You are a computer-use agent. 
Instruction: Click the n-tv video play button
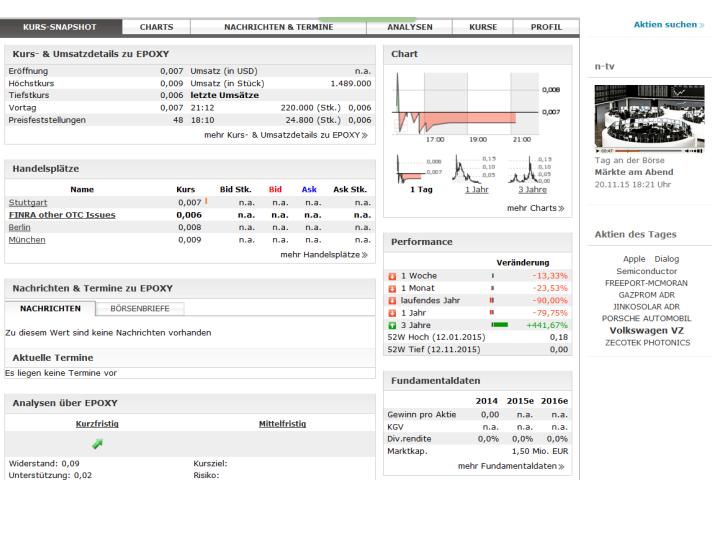point(597,151)
